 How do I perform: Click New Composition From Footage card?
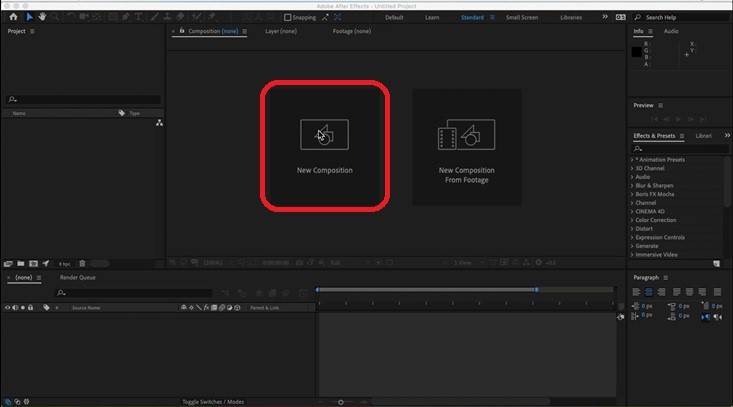tap(467, 147)
